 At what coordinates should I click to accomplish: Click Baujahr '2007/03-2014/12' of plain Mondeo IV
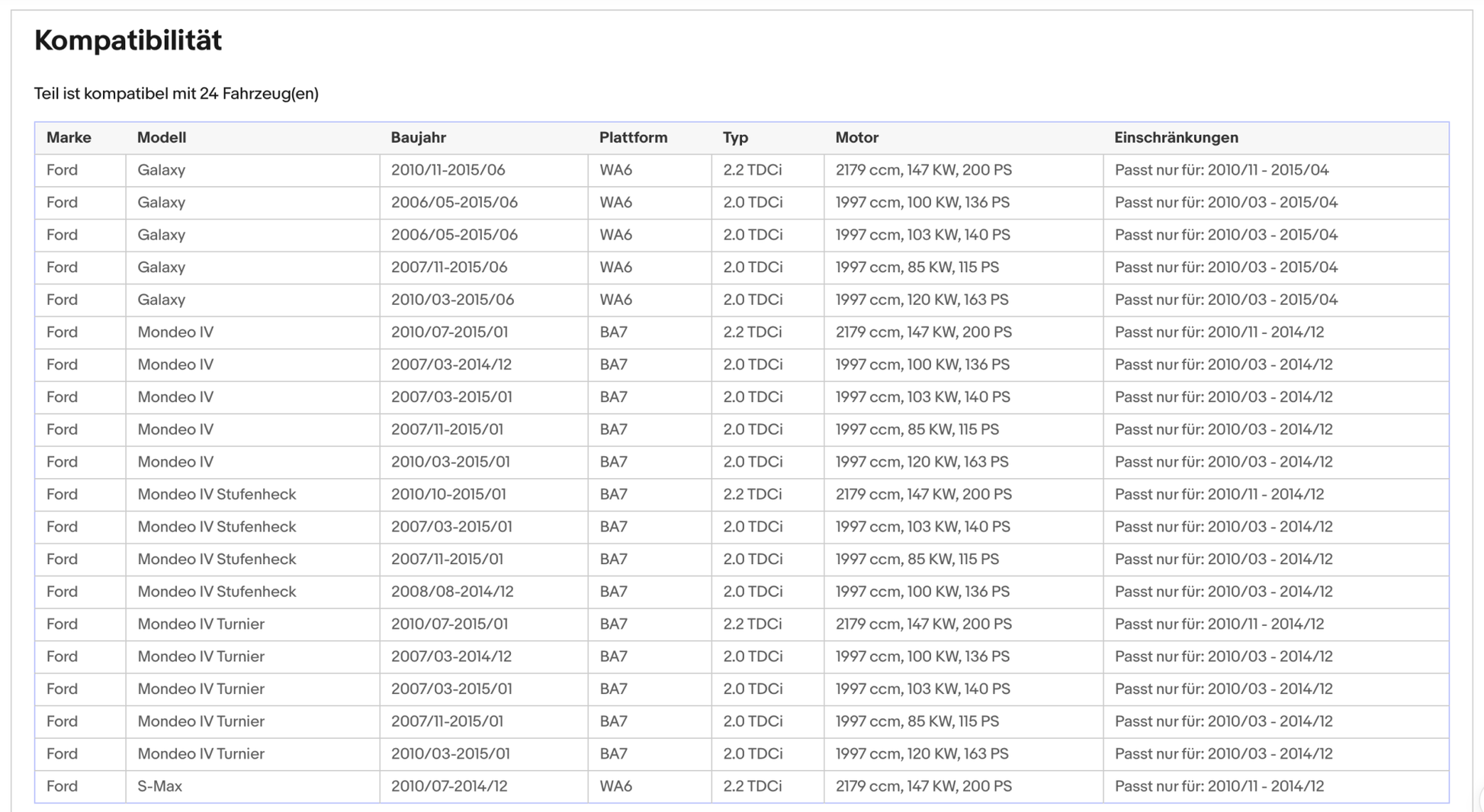click(451, 364)
